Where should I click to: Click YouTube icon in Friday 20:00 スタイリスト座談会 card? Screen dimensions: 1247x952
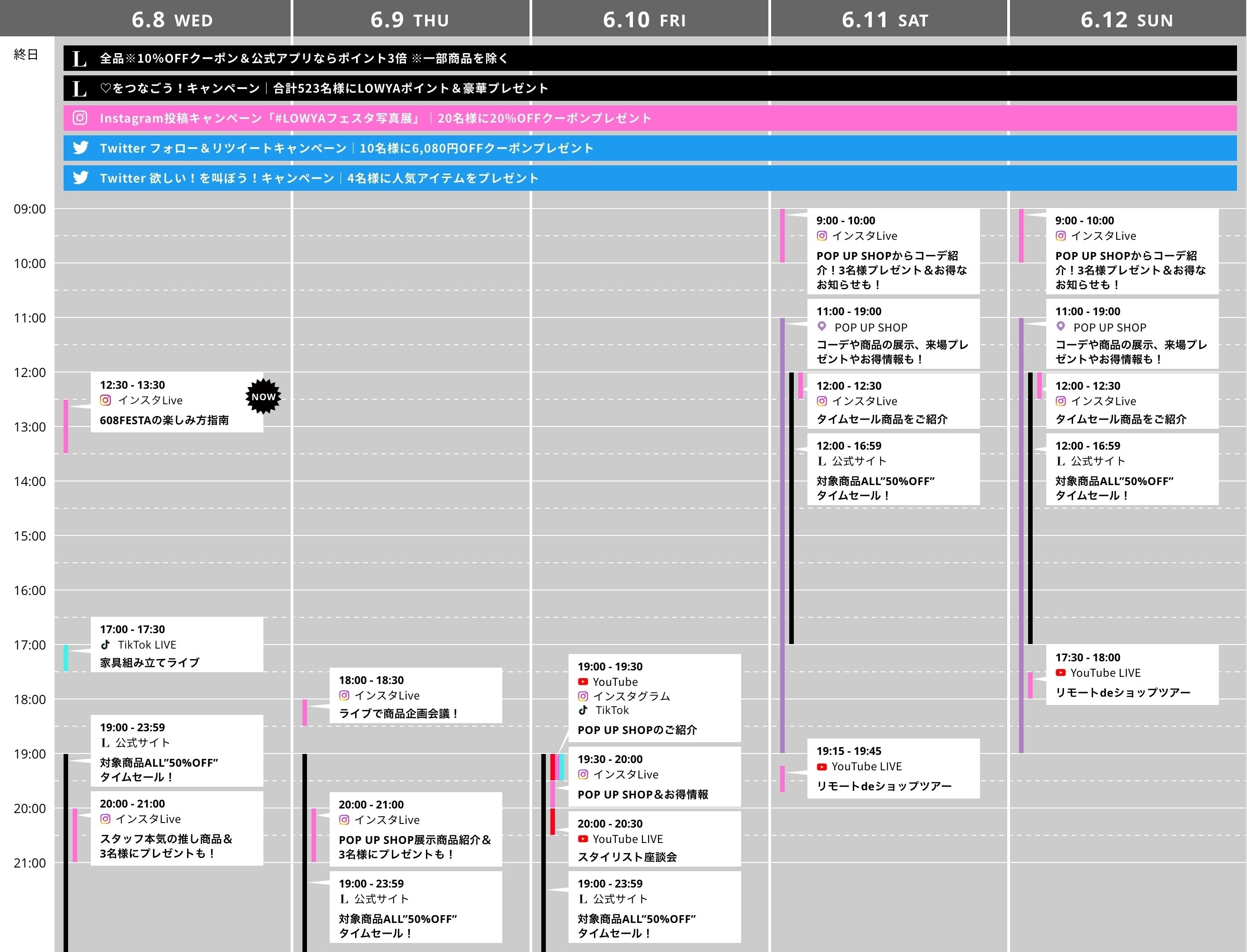tap(583, 838)
